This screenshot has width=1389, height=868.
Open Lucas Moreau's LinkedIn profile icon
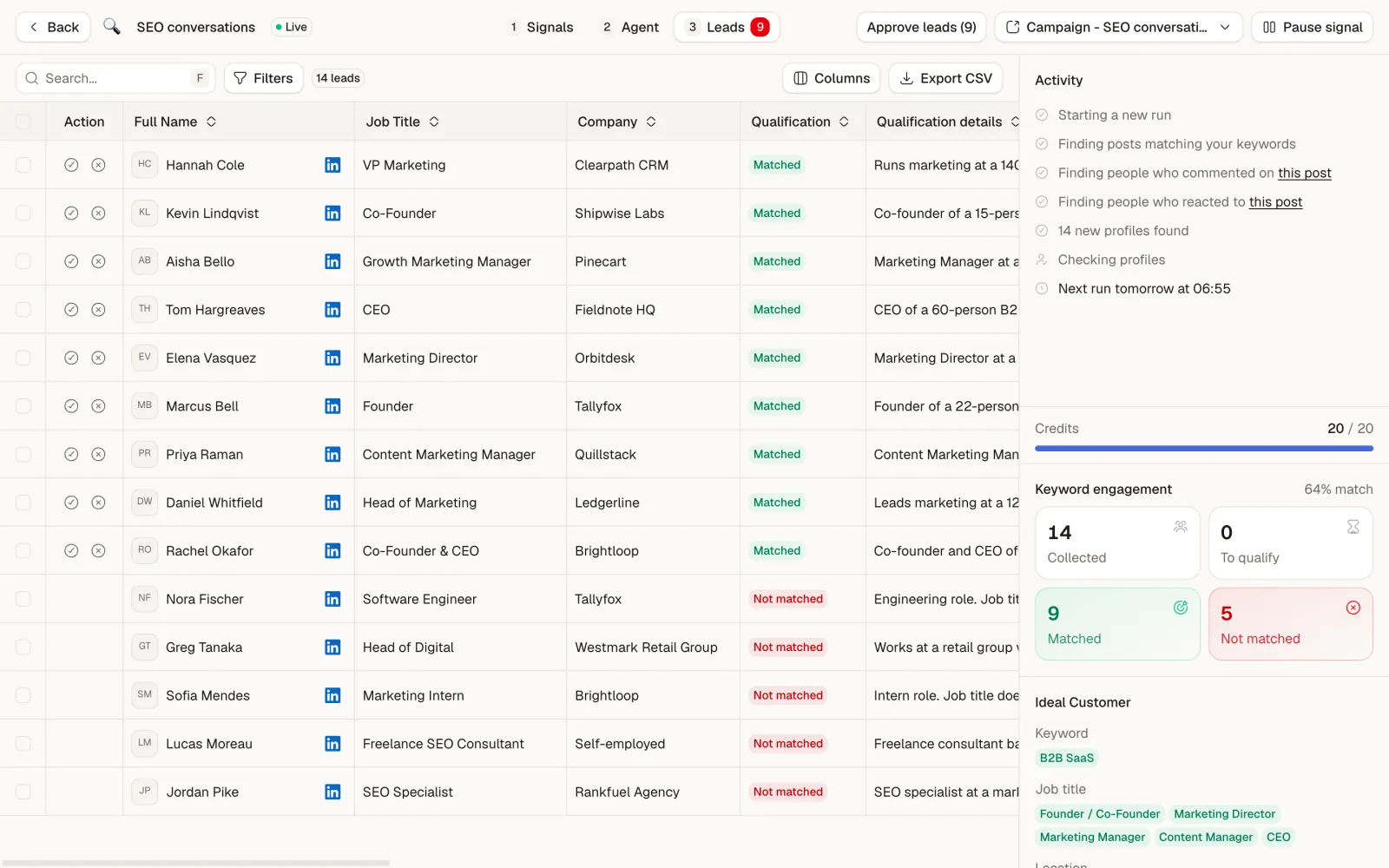pos(332,744)
